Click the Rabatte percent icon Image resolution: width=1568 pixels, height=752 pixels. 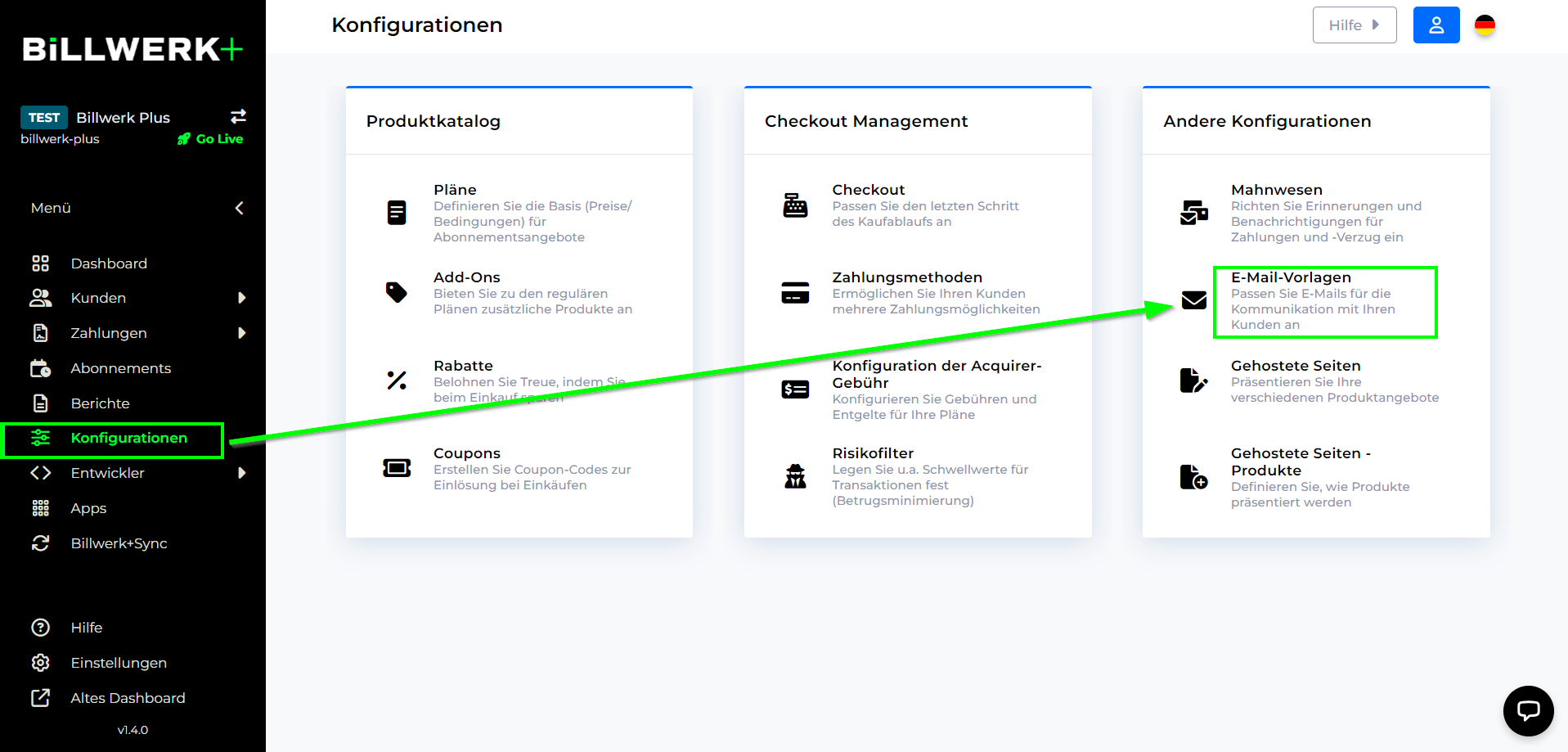click(x=397, y=381)
